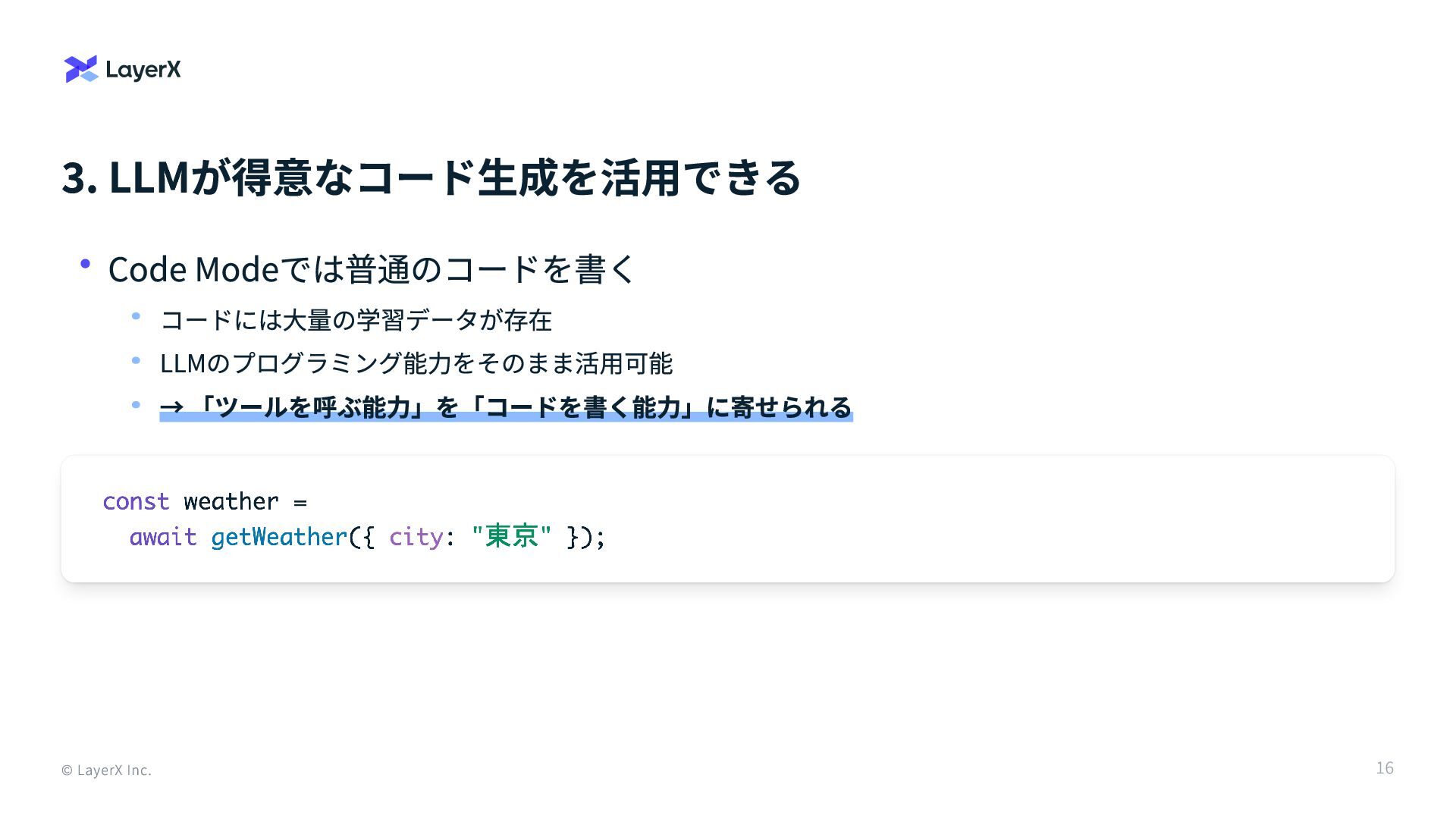Click the city property in the code
The image size is (1456, 819).
(416, 537)
